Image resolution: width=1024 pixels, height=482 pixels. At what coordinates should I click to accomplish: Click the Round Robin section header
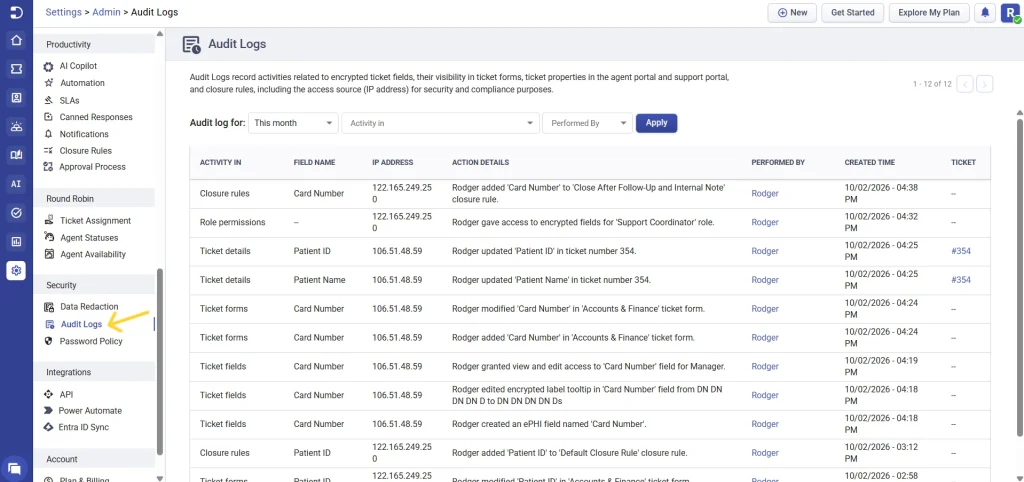(x=69, y=198)
